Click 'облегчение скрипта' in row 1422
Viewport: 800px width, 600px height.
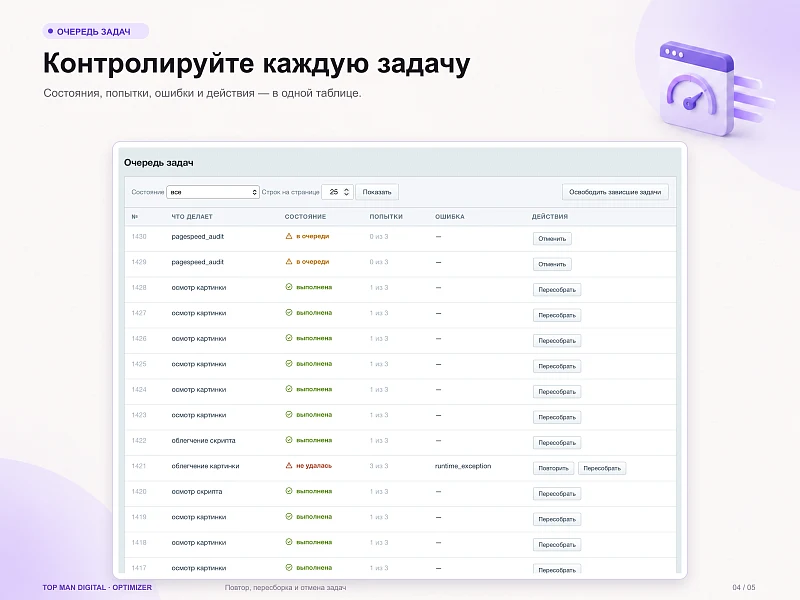203,440
